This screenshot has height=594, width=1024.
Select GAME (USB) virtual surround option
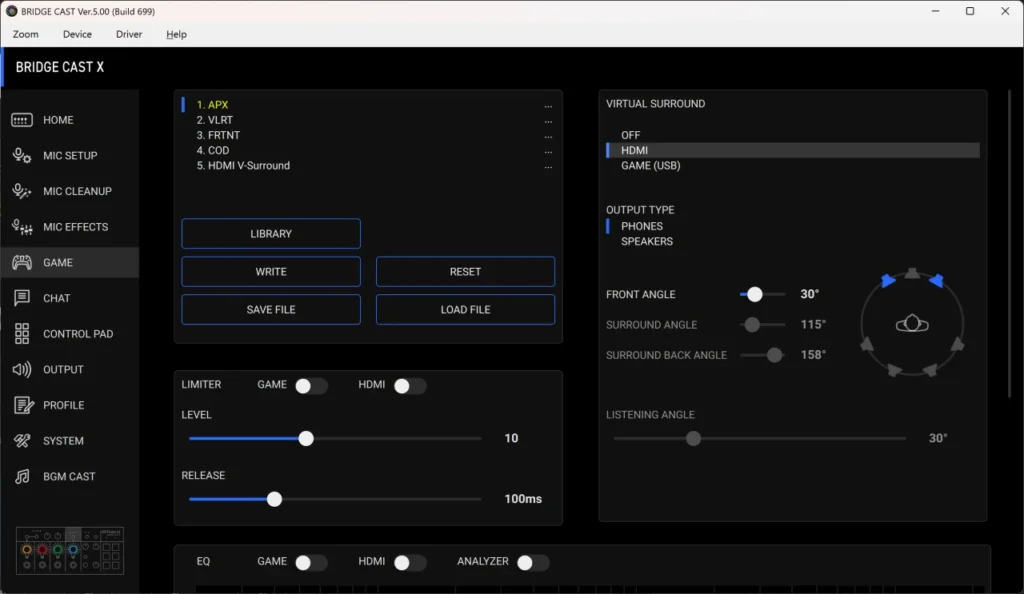pyautogui.click(x=650, y=166)
